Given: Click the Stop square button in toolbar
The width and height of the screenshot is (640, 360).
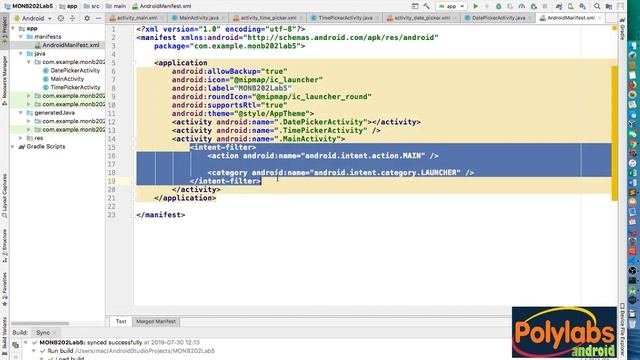Looking at the screenshot, I should click(545, 6).
